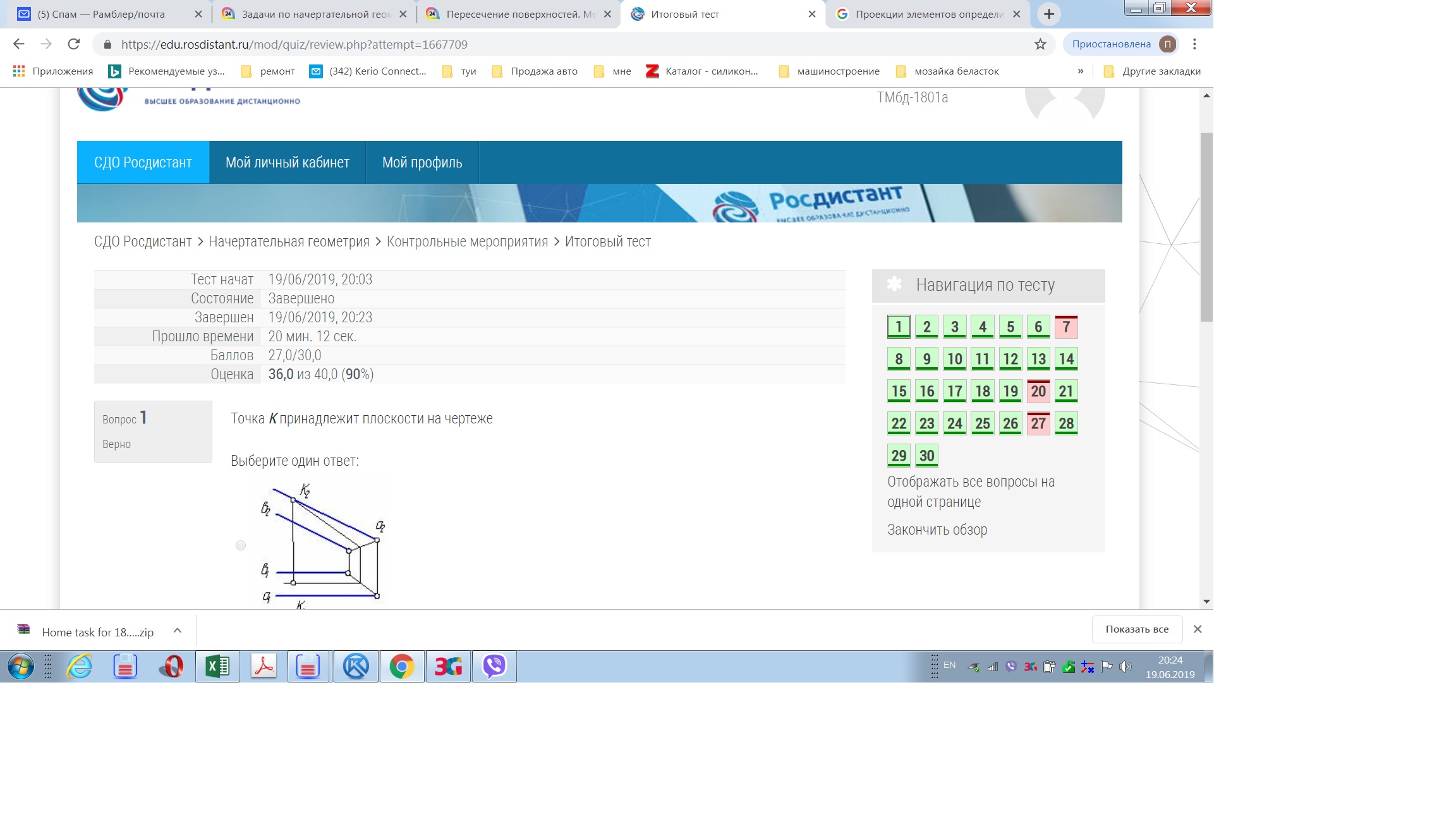Open Мой личный кабинет menu item
1456x819 pixels.
pyautogui.click(x=288, y=162)
